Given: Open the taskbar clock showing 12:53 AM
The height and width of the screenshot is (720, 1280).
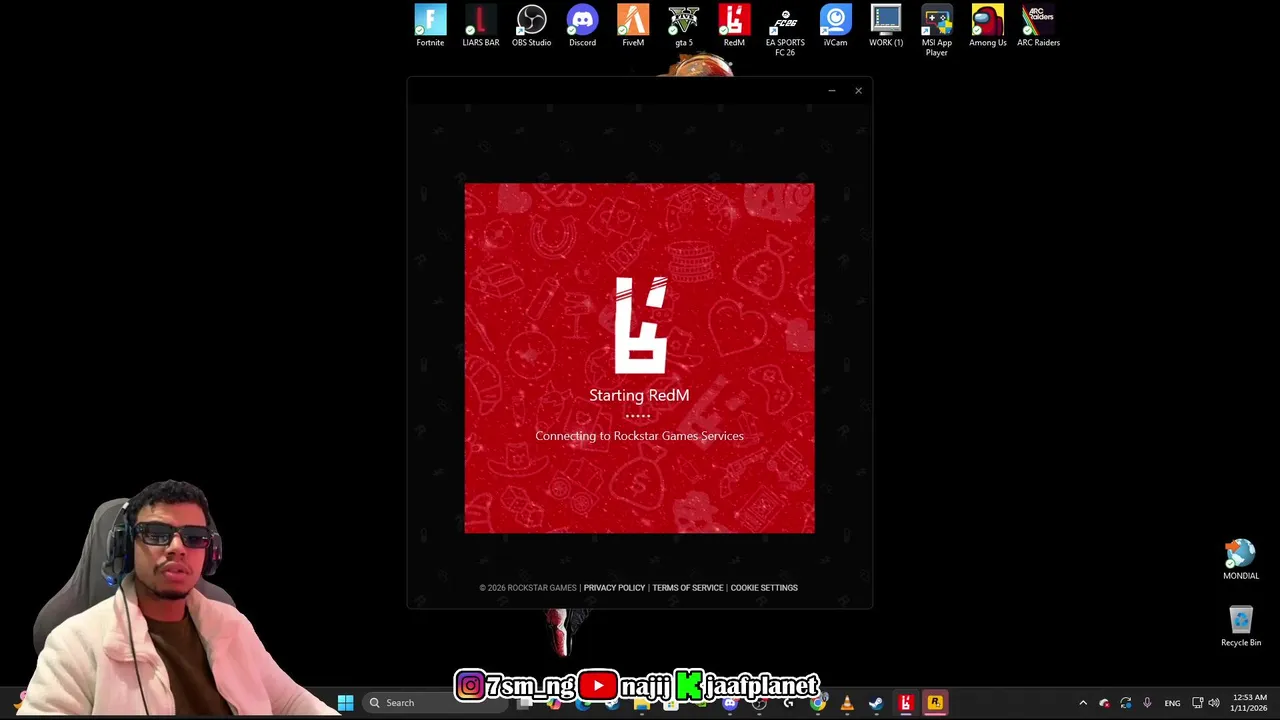Looking at the screenshot, I should coord(1250,703).
